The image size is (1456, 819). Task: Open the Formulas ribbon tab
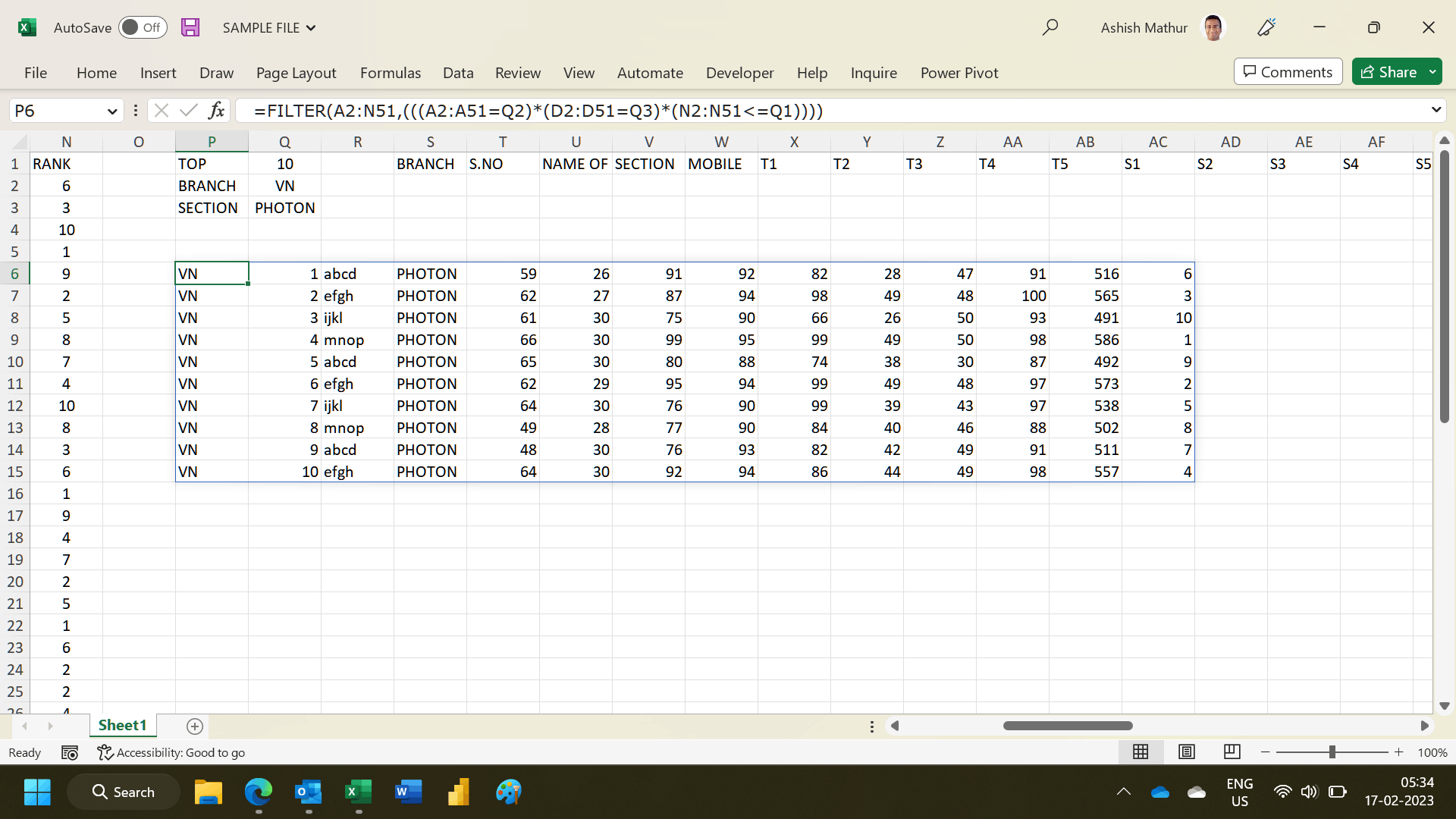point(390,73)
